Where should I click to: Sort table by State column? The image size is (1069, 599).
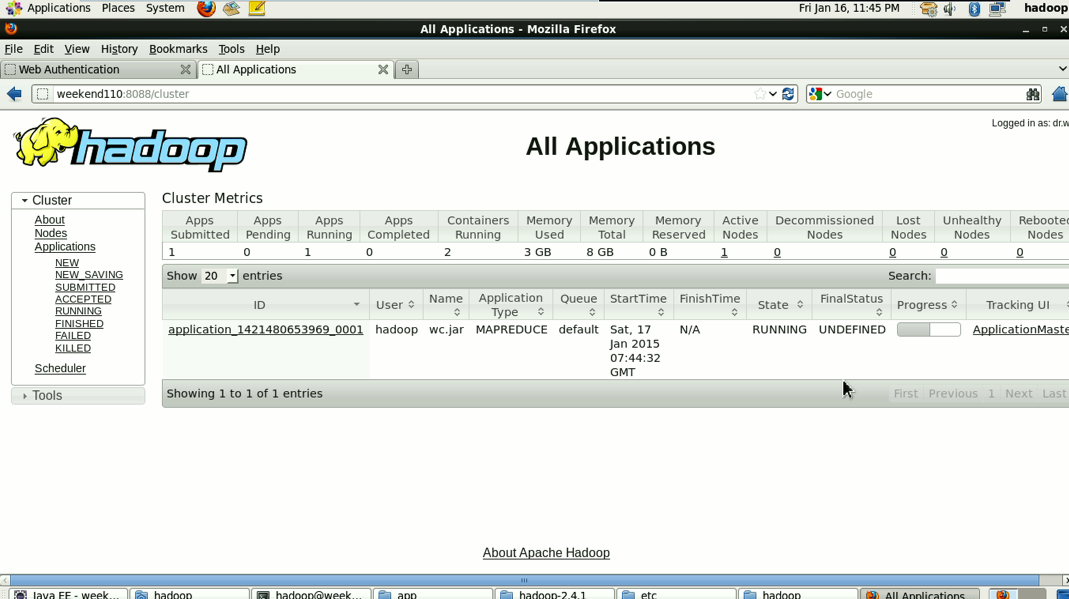click(780, 305)
